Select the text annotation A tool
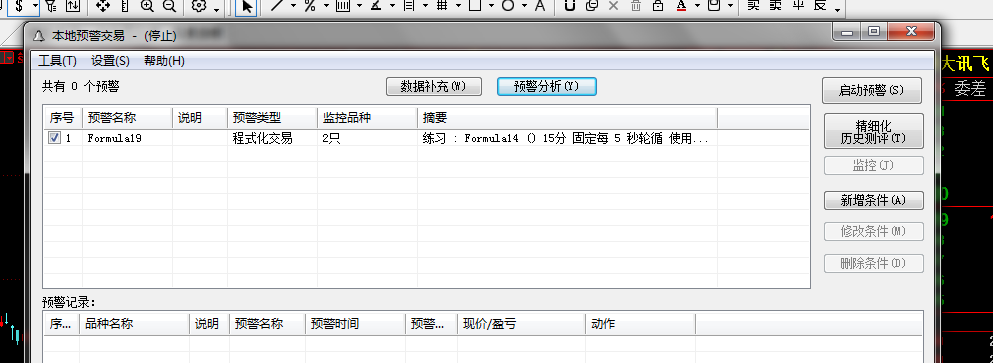 pos(540,6)
